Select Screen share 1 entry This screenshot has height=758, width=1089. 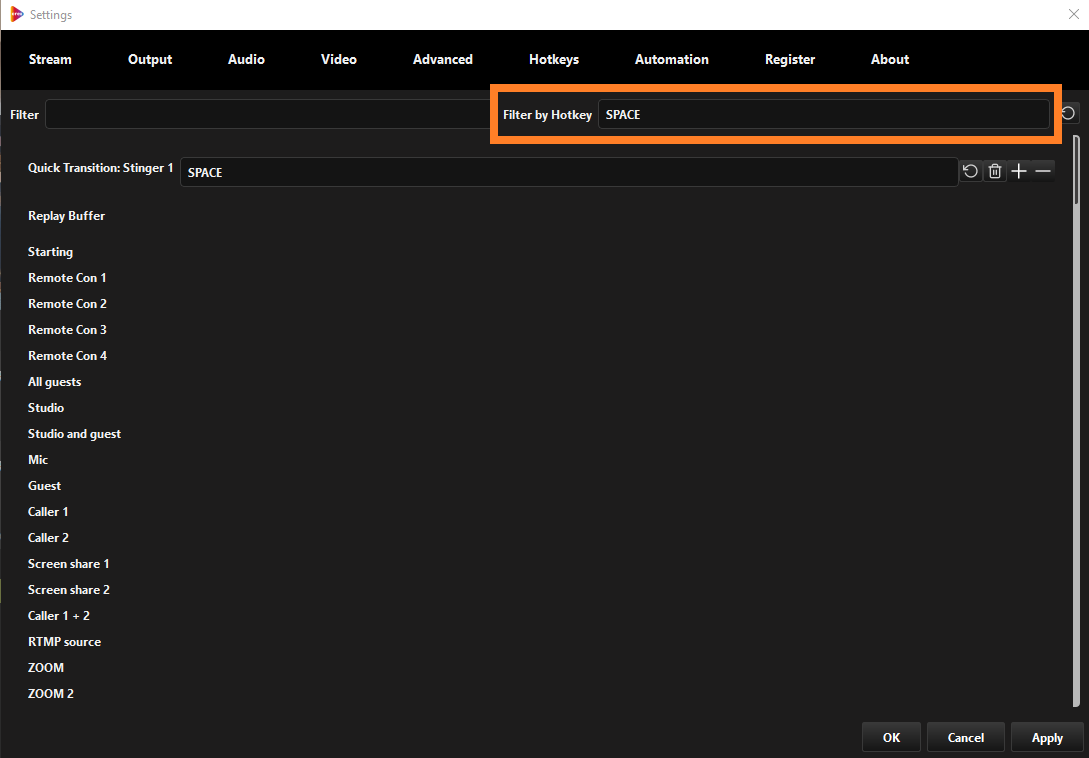tap(69, 563)
